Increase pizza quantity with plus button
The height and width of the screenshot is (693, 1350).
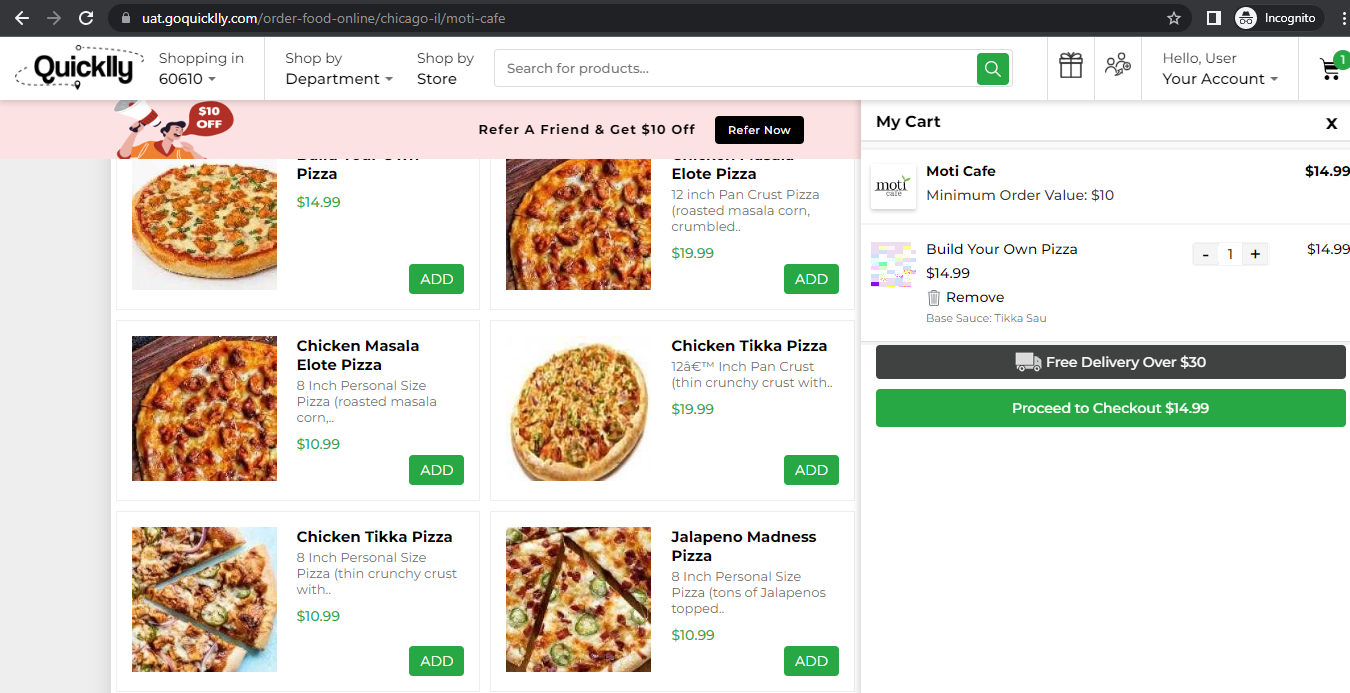coord(1255,254)
